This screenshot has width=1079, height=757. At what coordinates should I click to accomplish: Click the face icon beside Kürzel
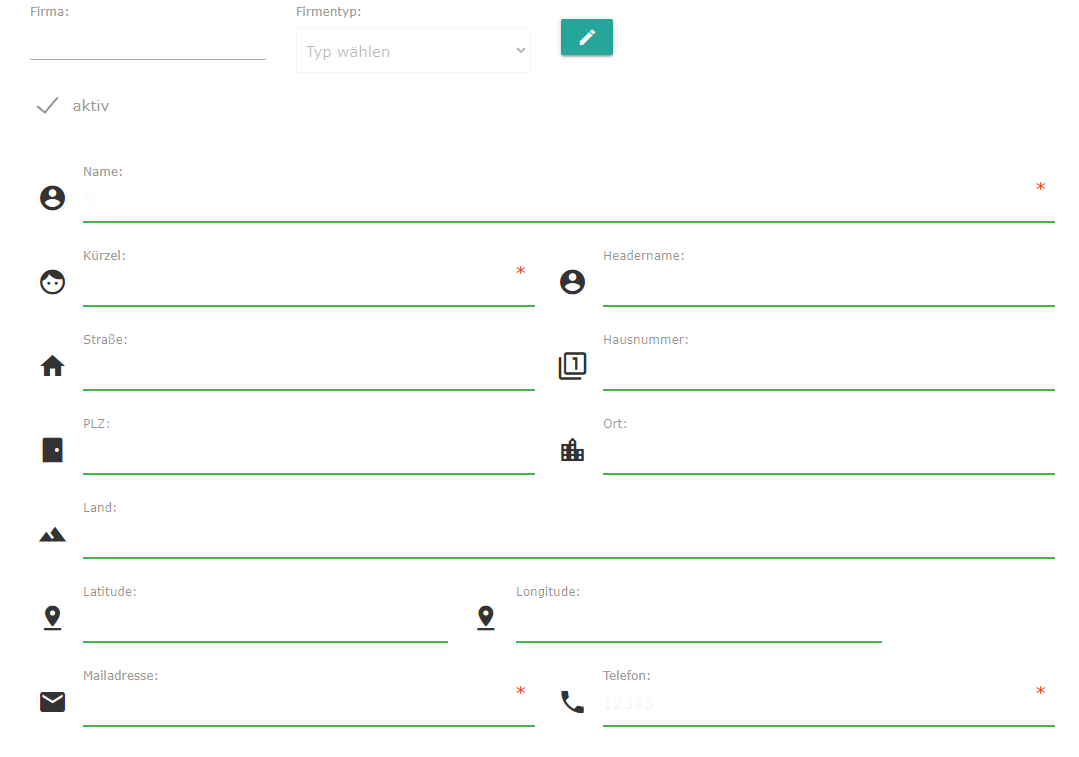tap(52, 282)
